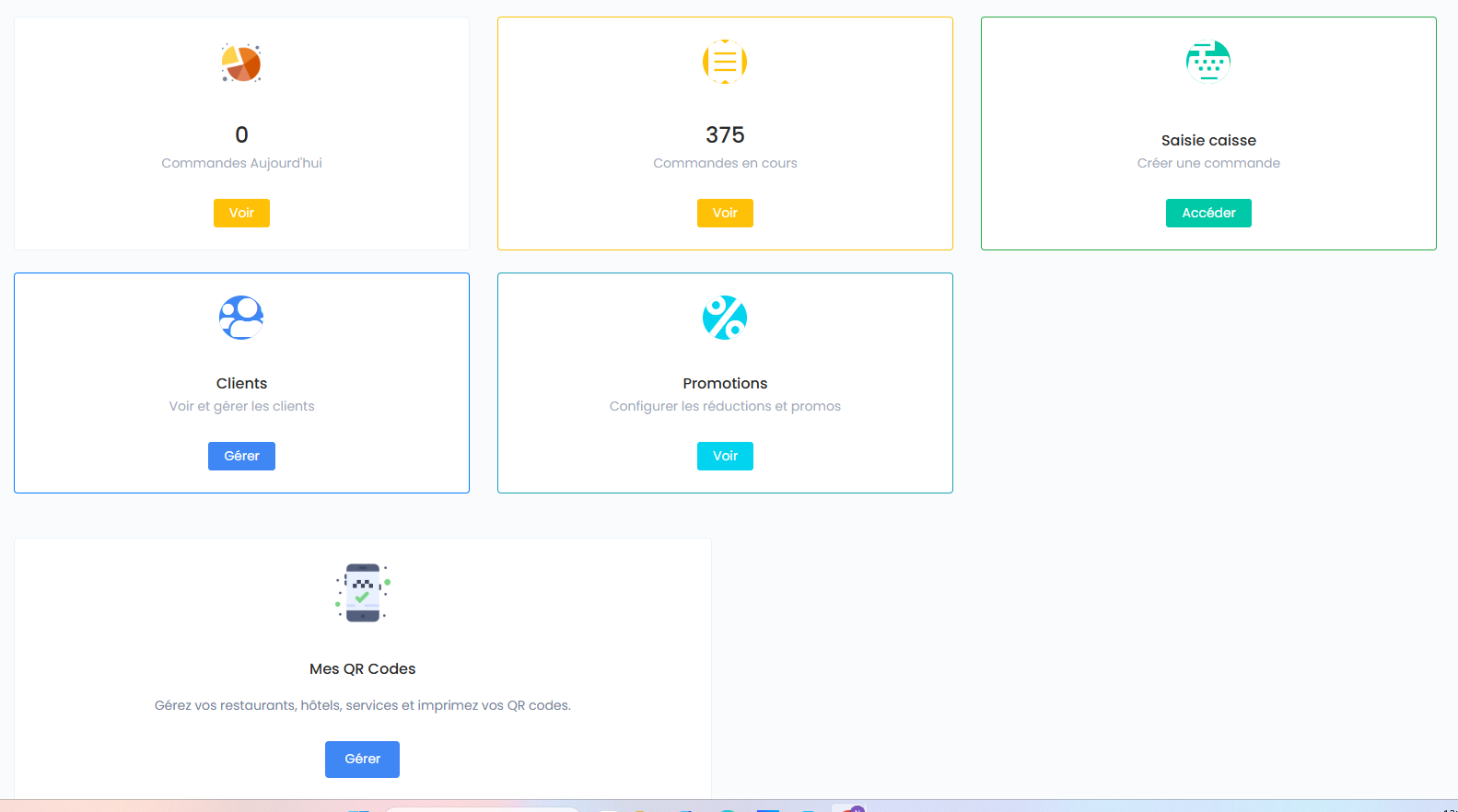Select the Promotions card title
The height and width of the screenshot is (812, 1458).
[725, 384]
